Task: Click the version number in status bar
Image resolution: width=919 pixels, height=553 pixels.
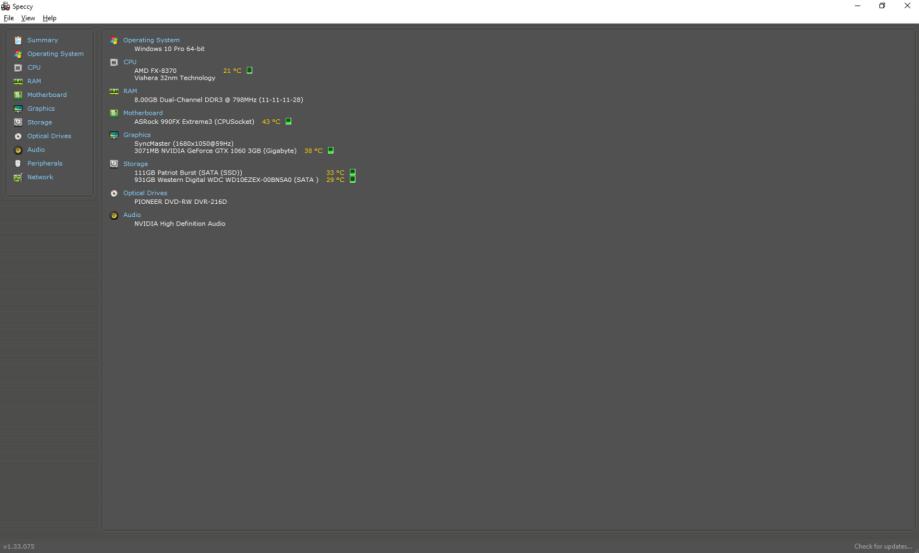Action: (19, 547)
